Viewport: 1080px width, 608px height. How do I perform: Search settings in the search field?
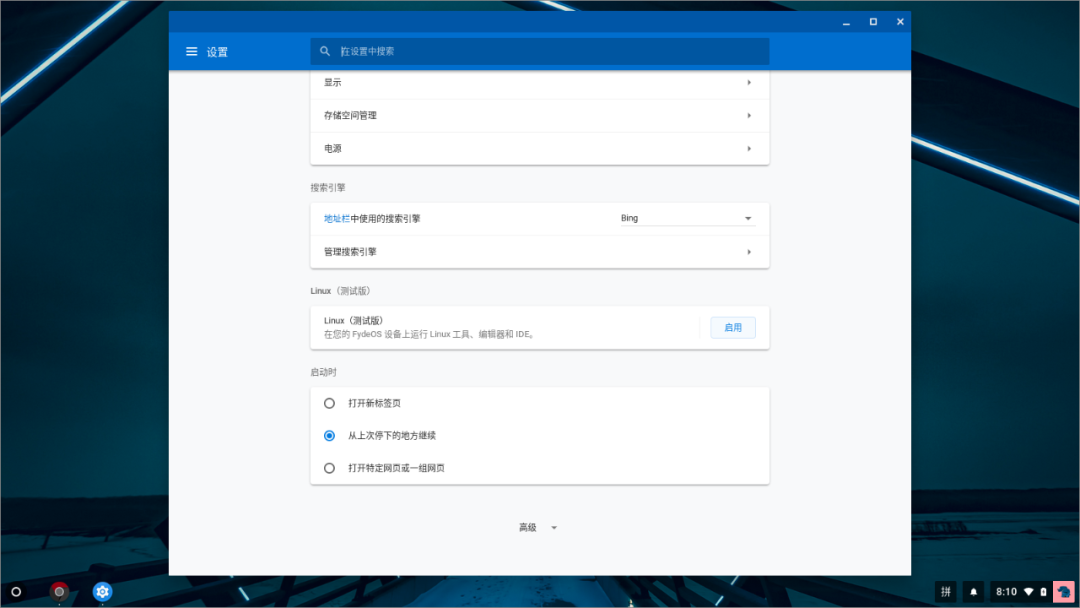[539, 51]
